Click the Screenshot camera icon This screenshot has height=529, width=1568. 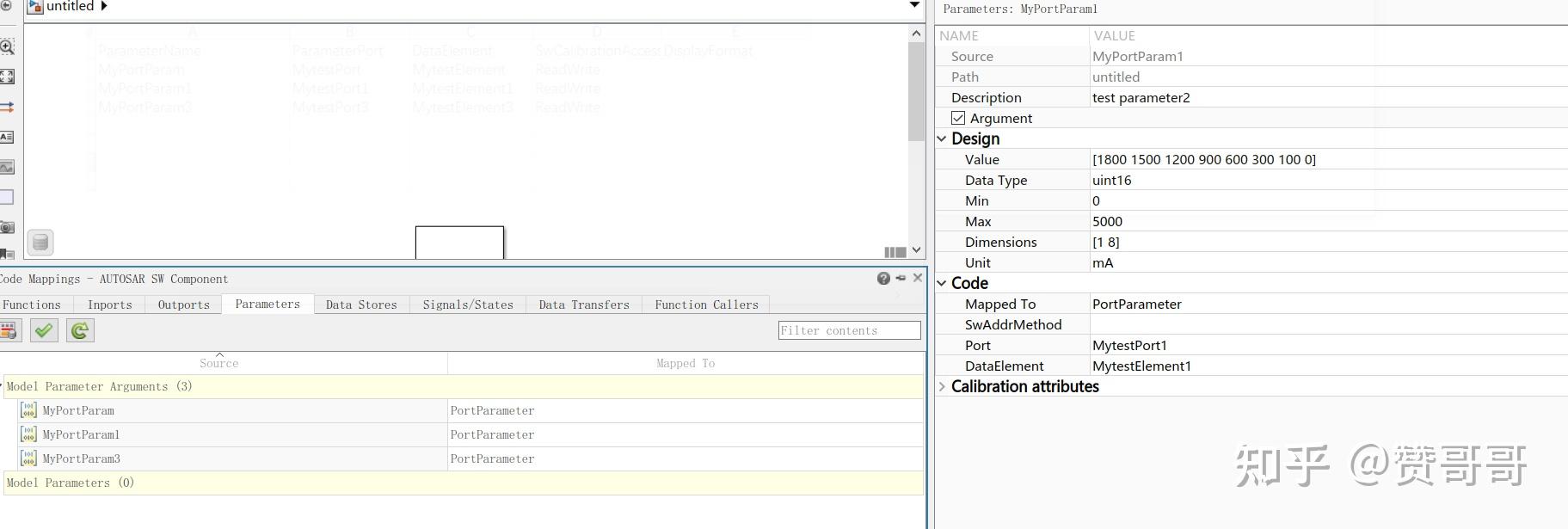click(7, 227)
